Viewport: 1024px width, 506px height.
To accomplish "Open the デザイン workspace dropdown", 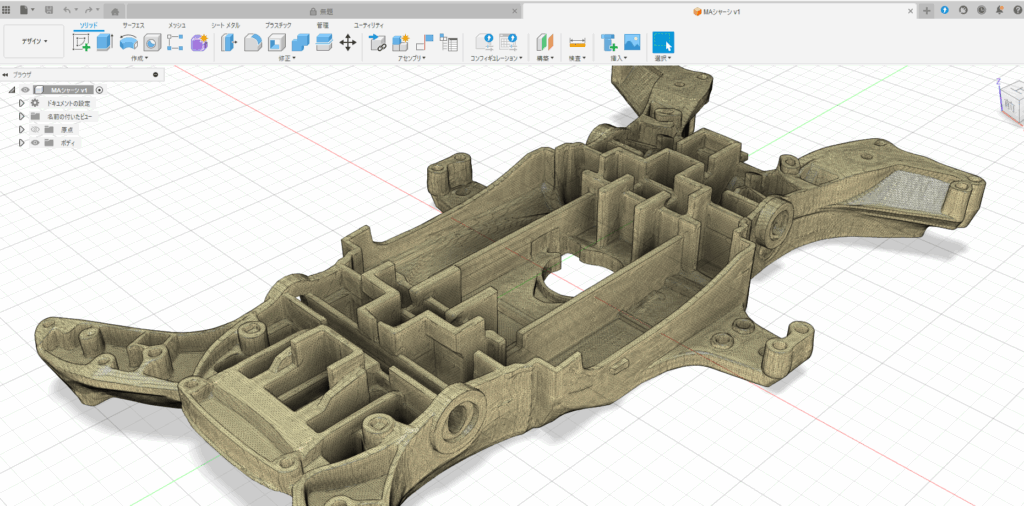I will (34, 42).
